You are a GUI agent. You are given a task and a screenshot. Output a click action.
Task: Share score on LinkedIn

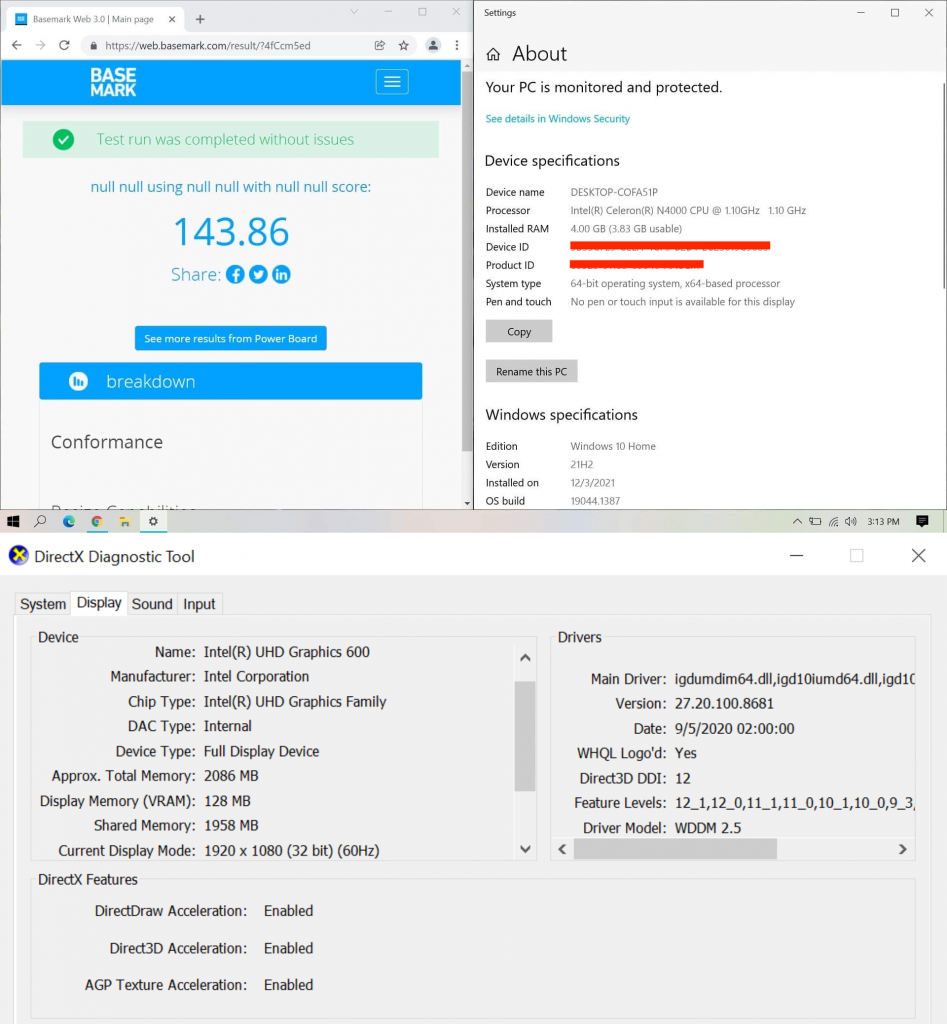pyautogui.click(x=281, y=274)
